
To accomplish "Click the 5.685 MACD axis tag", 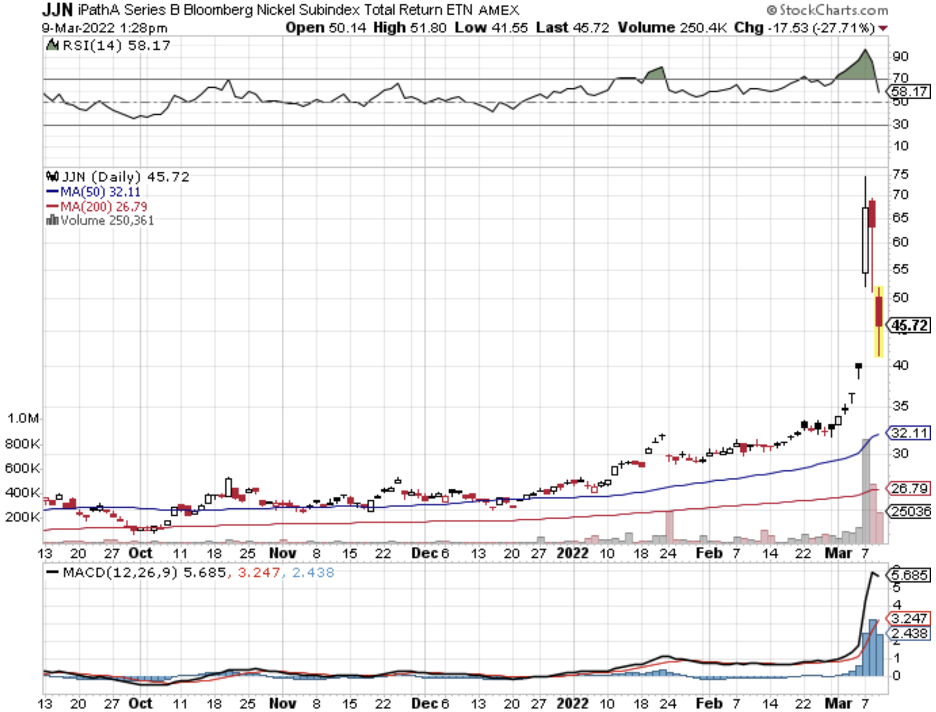I will click(x=909, y=575).
